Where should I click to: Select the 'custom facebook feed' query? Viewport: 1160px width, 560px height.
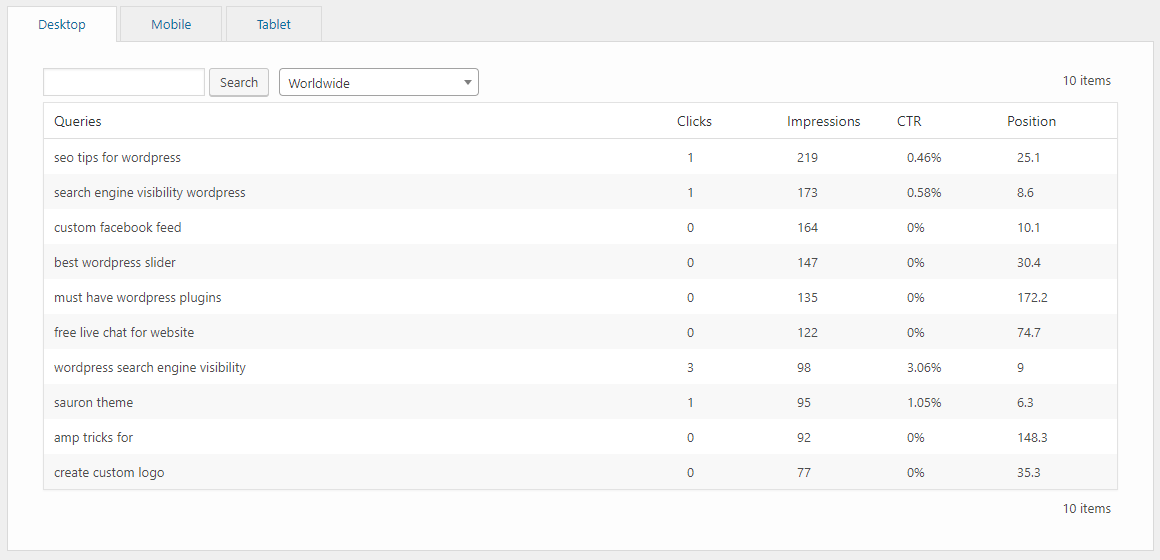(118, 227)
